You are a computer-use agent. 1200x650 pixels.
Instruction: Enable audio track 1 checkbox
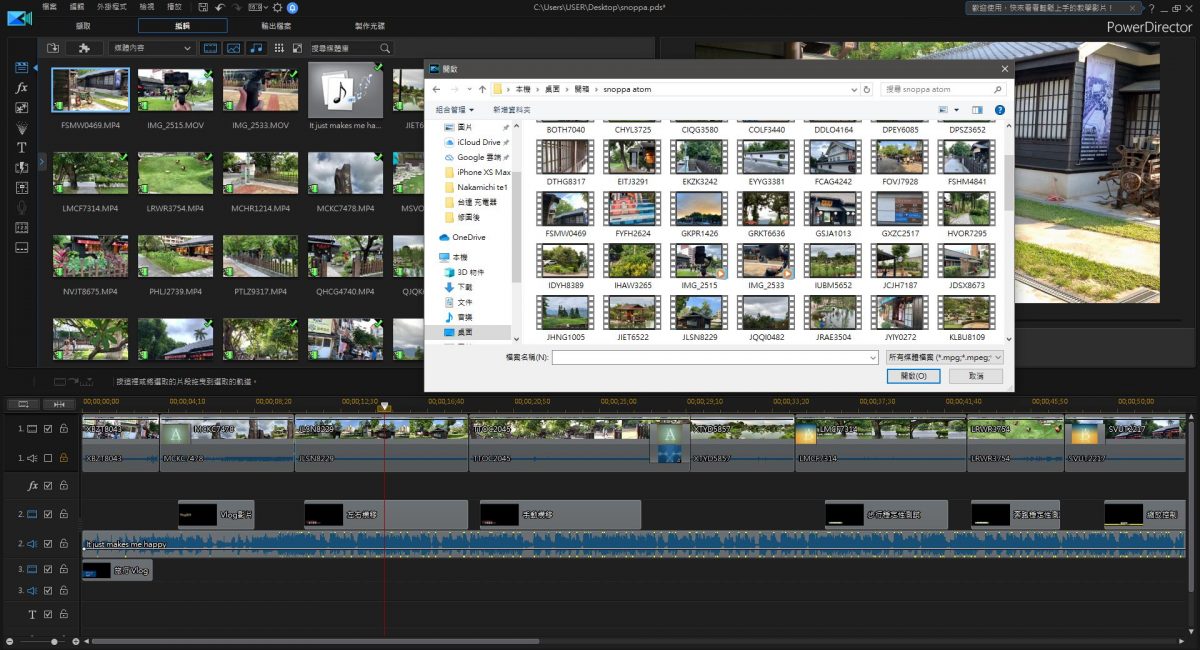[48, 458]
